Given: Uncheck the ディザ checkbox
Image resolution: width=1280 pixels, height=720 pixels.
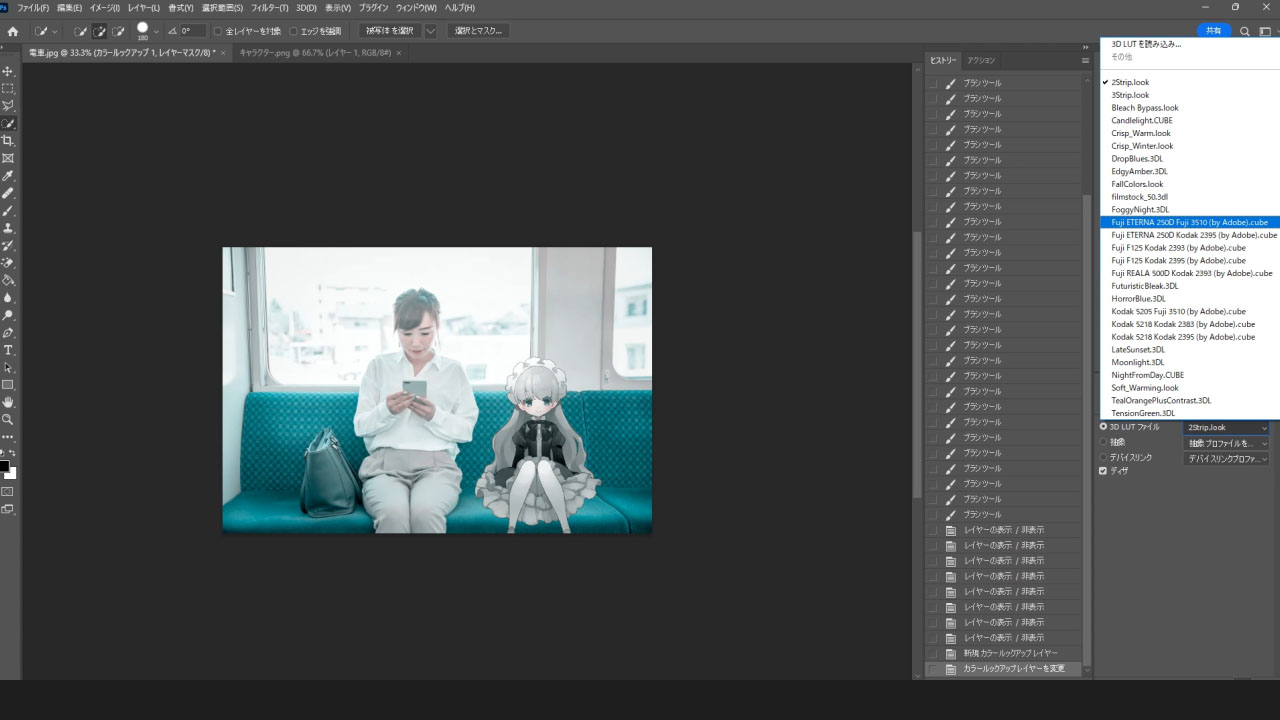Looking at the screenshot, I should click(1103, 470).
